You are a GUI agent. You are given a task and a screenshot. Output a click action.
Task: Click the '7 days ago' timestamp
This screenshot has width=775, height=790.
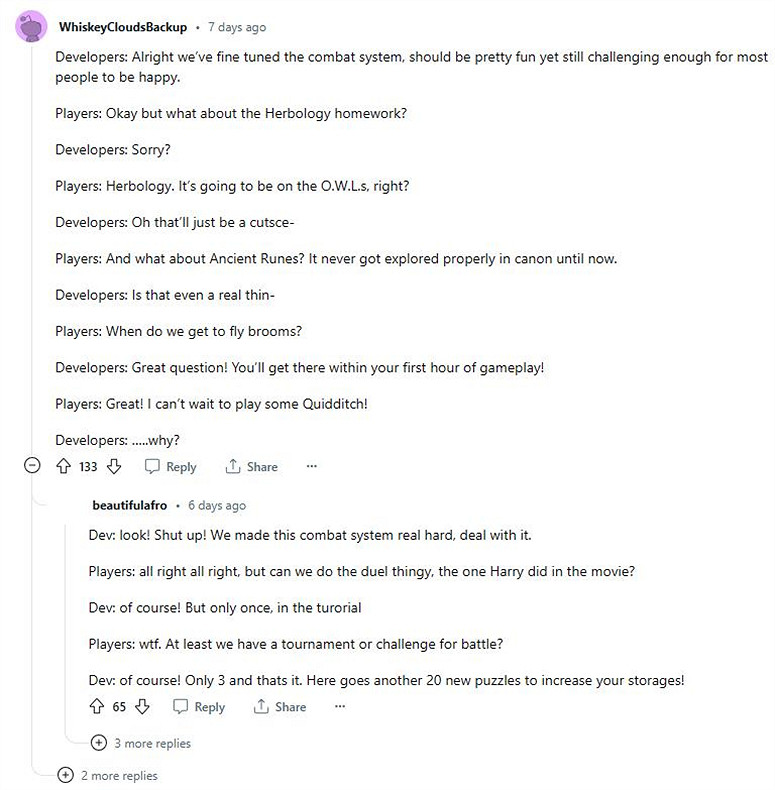click(237, 27)
